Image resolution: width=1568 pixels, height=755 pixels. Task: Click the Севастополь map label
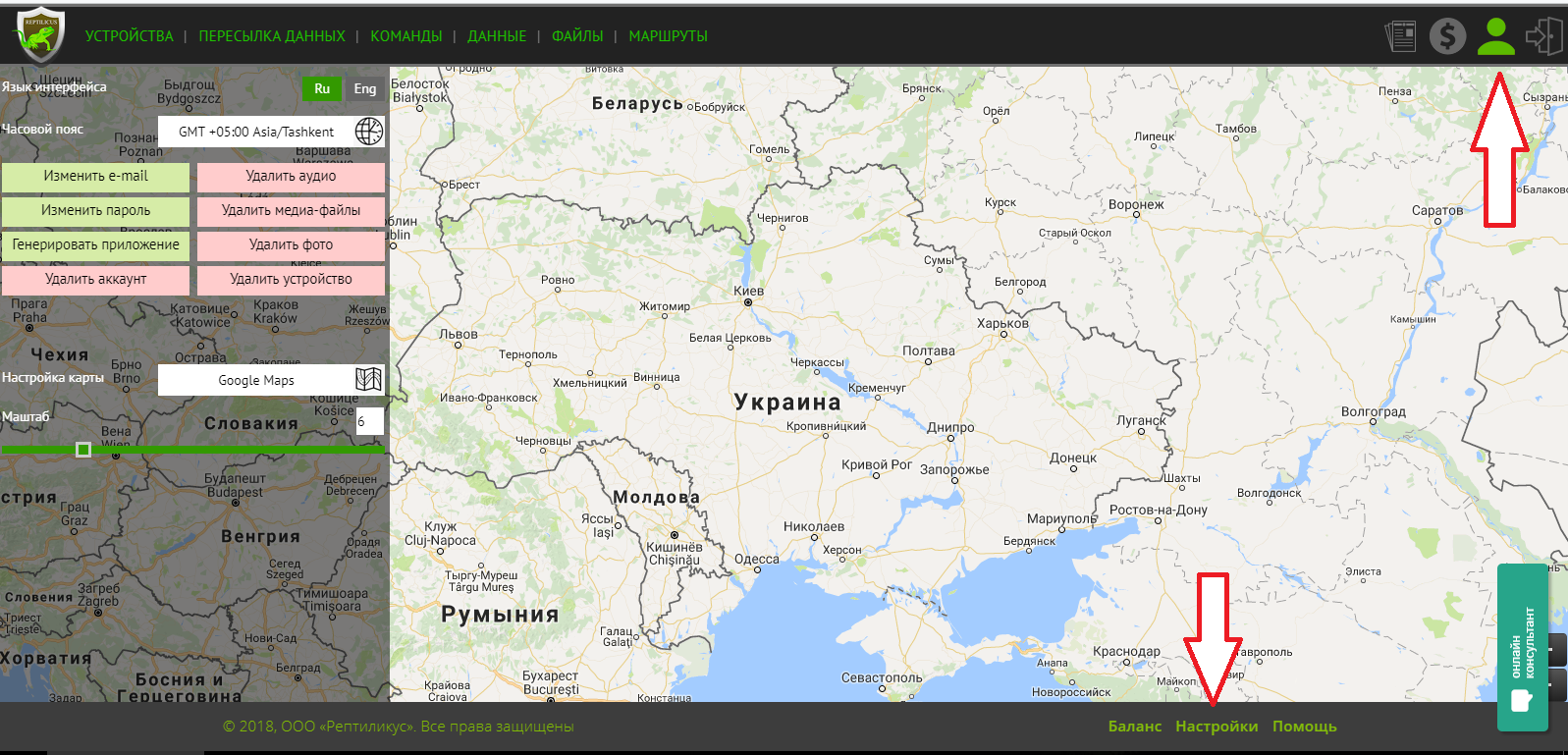882,677
